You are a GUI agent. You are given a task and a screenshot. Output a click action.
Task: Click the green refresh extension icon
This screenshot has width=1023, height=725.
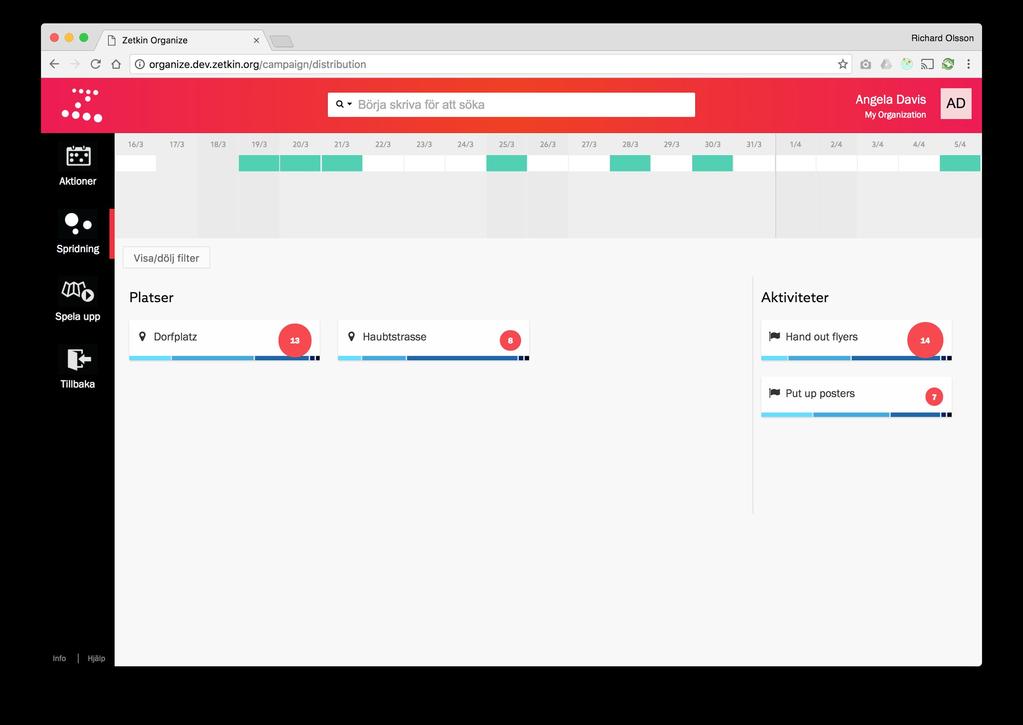(948, 64)
